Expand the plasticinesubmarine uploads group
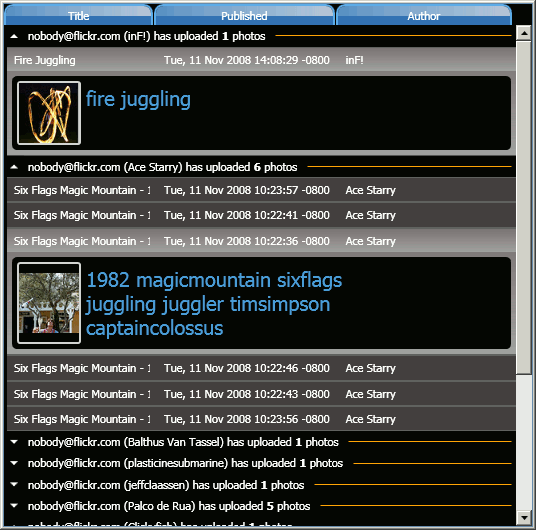 (14, 463)
